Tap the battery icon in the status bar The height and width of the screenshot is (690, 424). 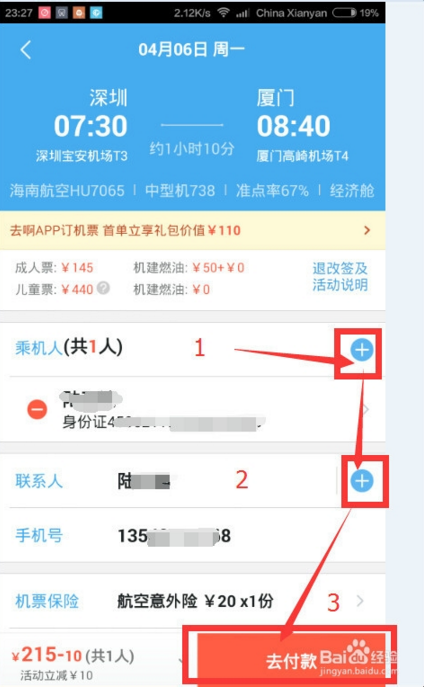(344, 13)
